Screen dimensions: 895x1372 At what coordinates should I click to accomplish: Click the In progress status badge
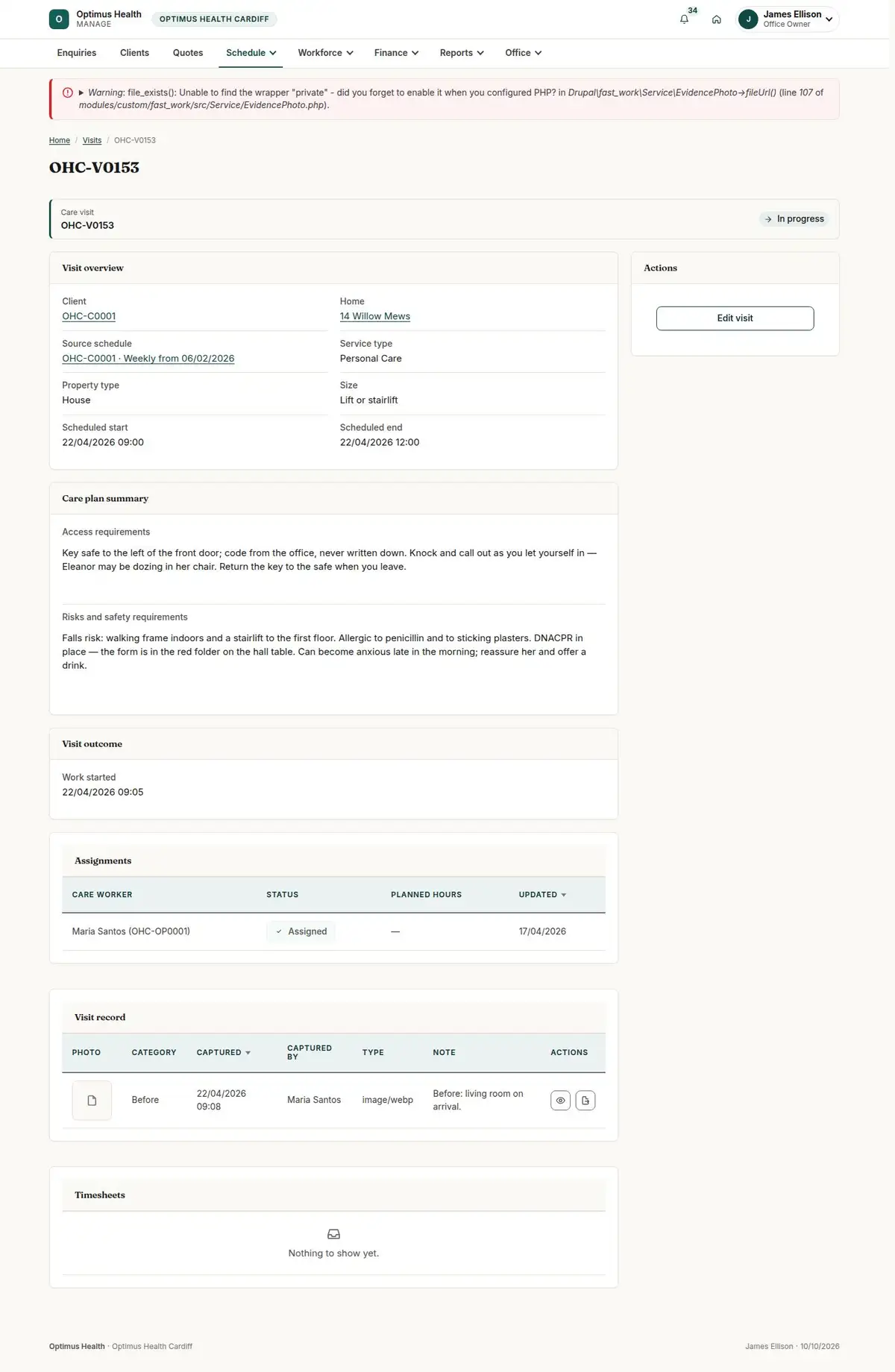click(794, 219)
